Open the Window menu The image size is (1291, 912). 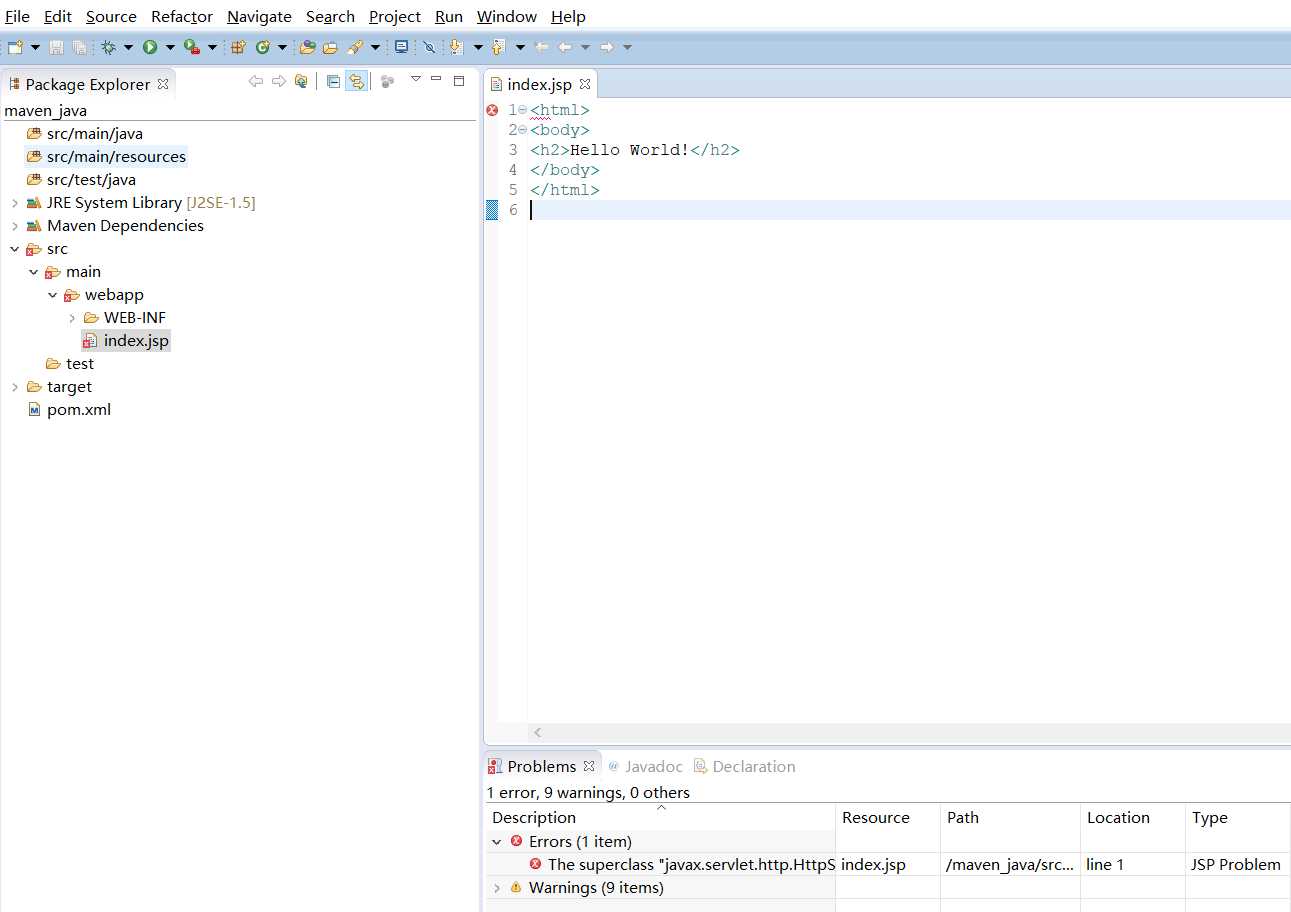point(507,16)
